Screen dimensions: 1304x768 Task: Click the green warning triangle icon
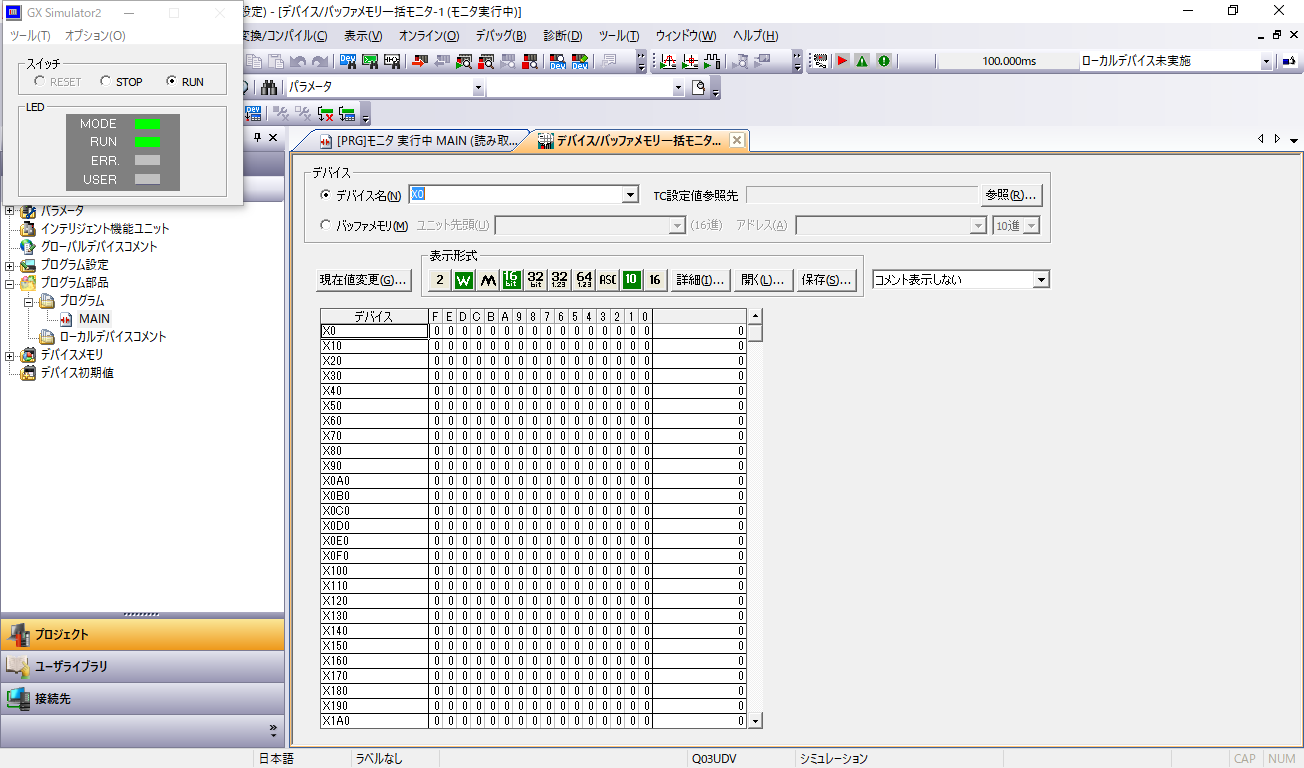861,60
